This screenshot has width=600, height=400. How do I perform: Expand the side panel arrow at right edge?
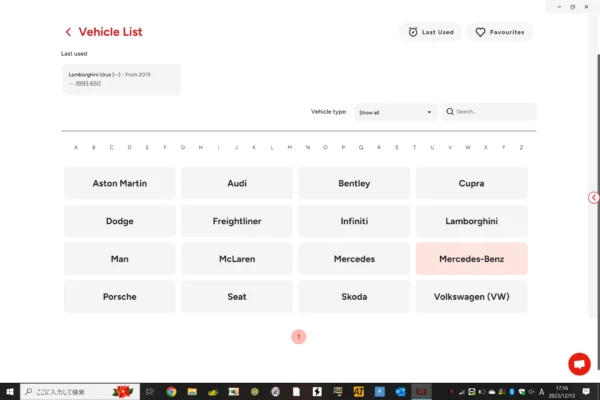[x=593, y=198]
